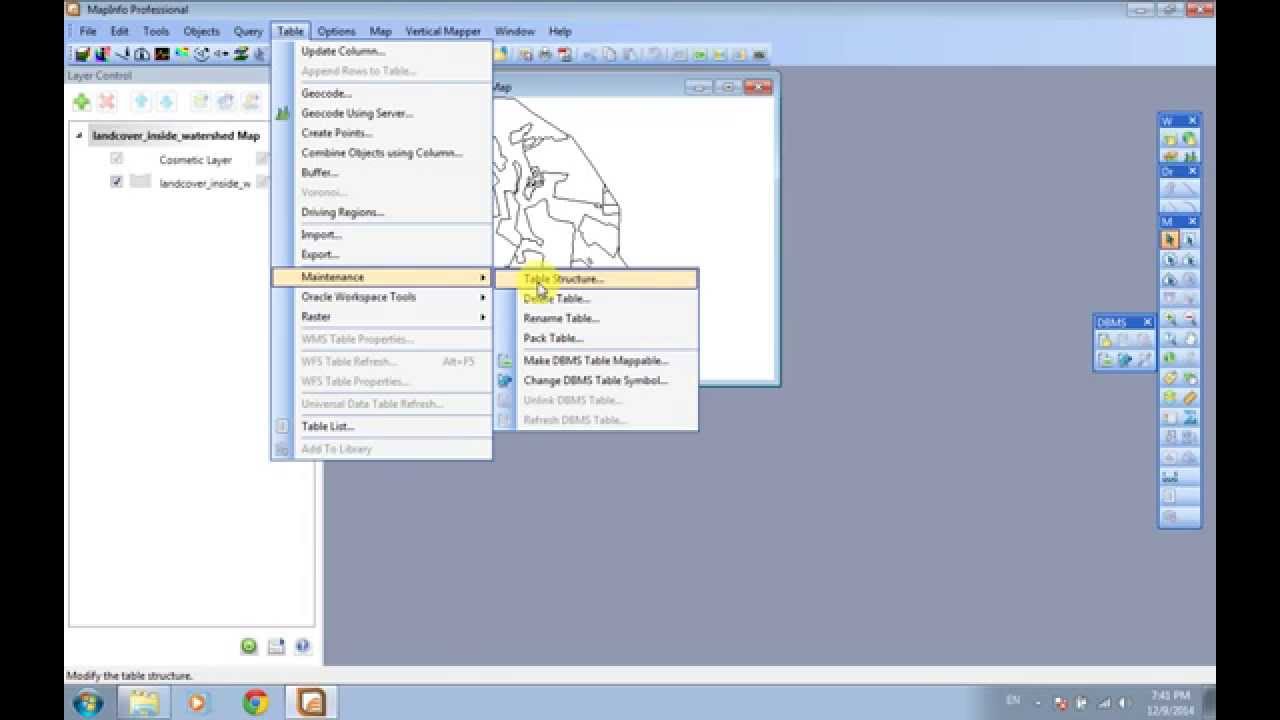1280x720 pixels.
Task: Click green round icon below layer list
Action: [249, 646]
